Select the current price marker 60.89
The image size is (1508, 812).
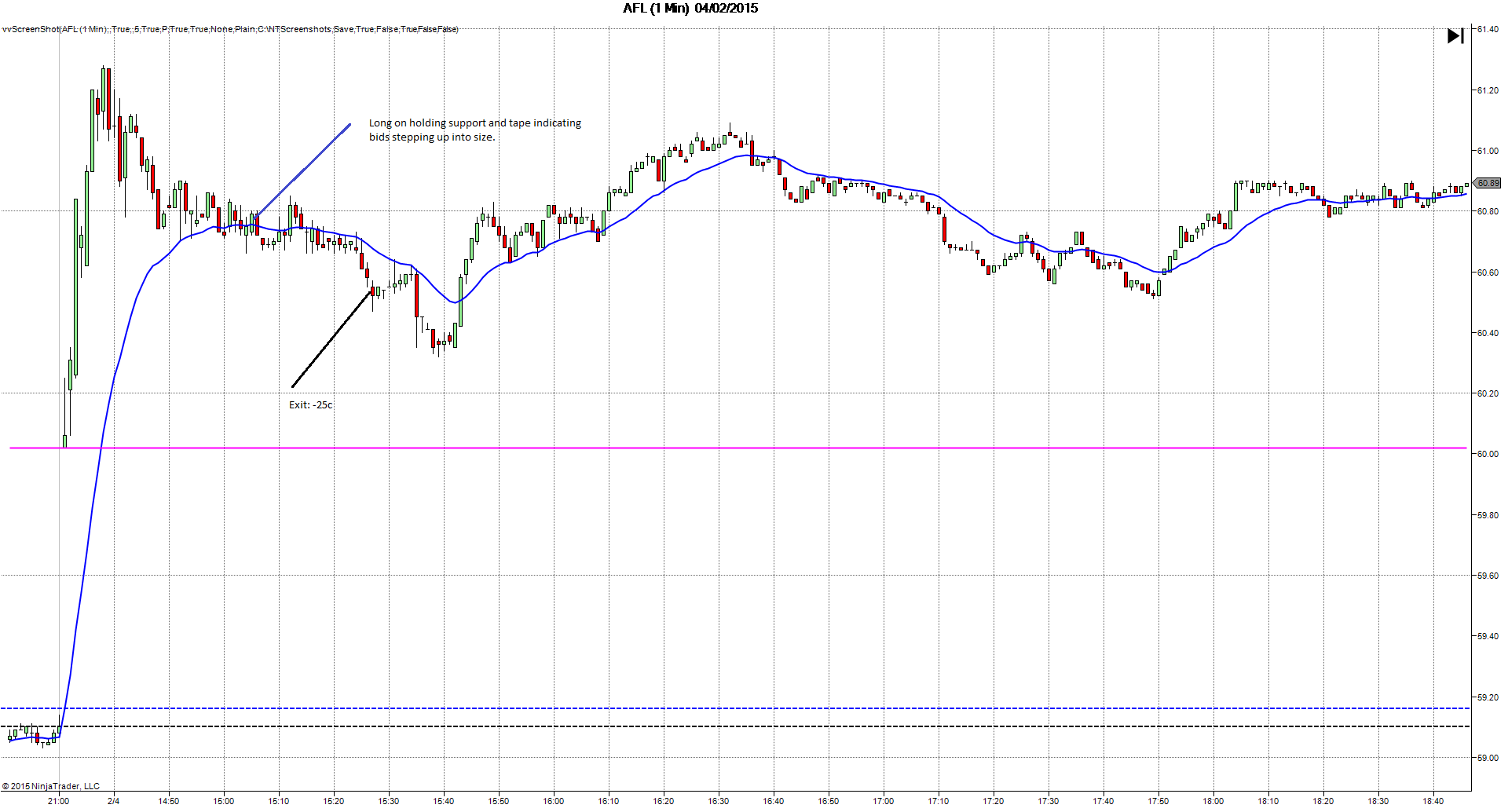pyautogui.click(x=1488, y=183)
